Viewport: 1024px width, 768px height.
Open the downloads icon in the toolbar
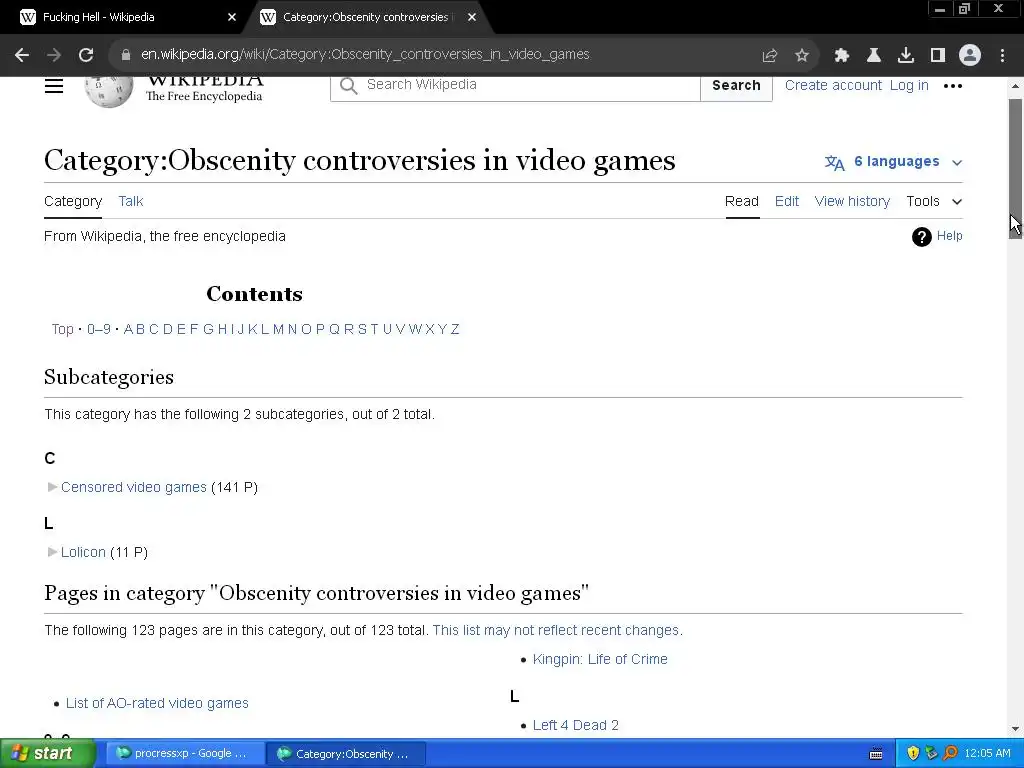tap(905, 55)
